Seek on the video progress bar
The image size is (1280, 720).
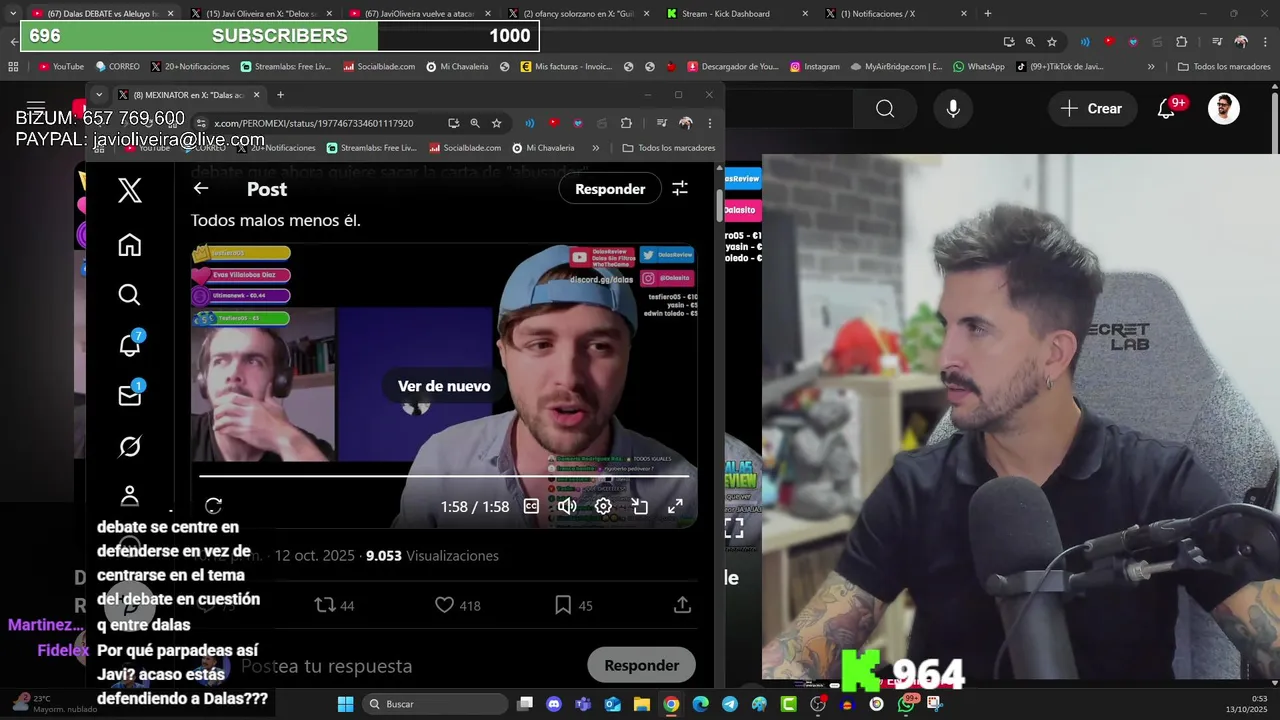coord(444,477)
